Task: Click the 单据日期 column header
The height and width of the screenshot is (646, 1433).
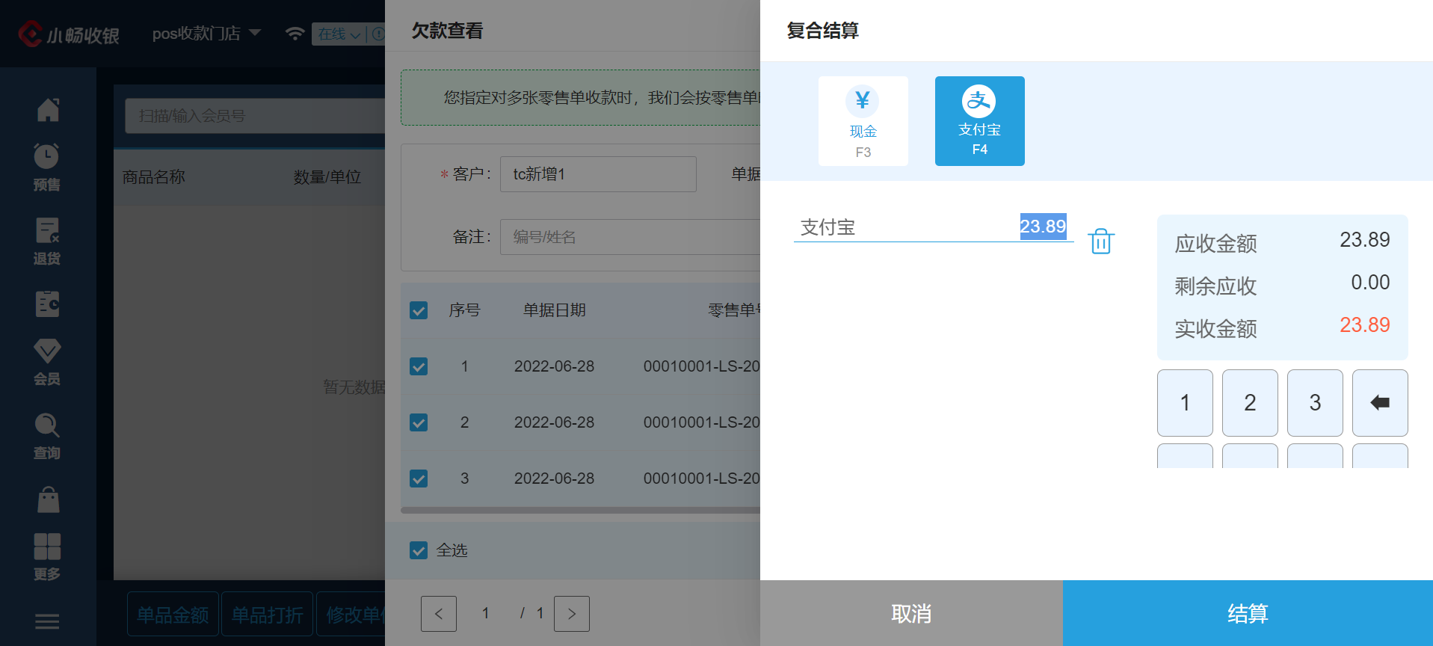Action: (x=554, y=311)
